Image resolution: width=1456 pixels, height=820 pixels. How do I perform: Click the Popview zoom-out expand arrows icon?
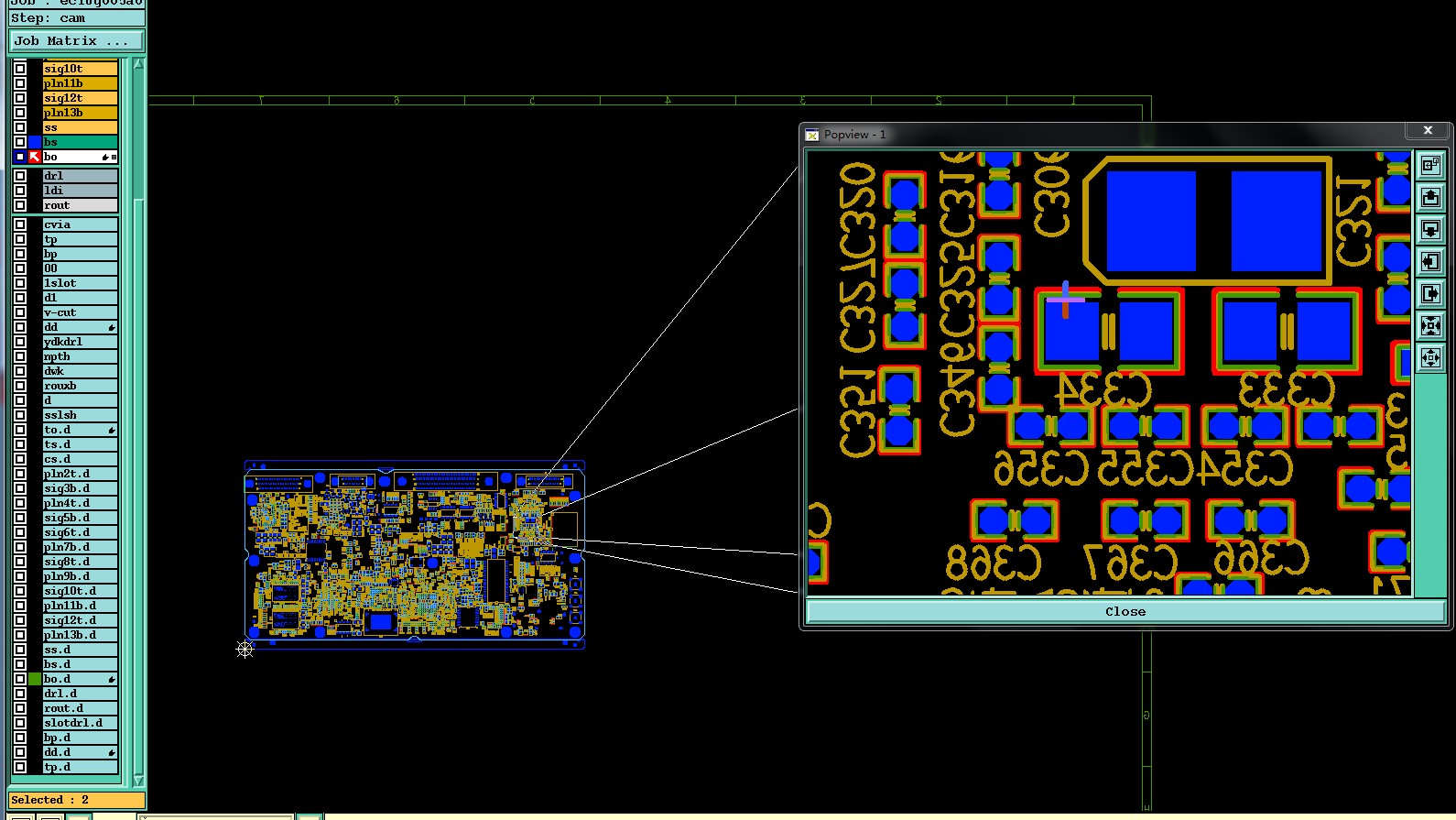pyautogui.click(x=1430, y=358)
